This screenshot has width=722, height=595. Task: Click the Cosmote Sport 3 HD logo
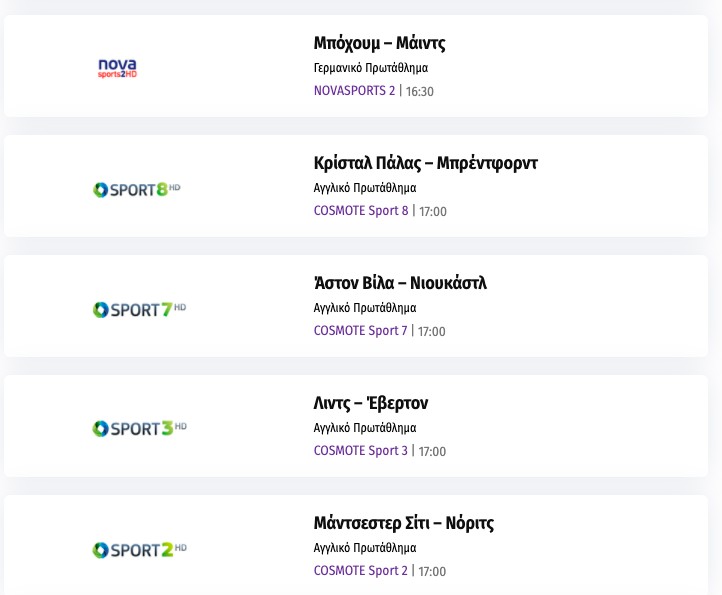[x=139, y=429]
